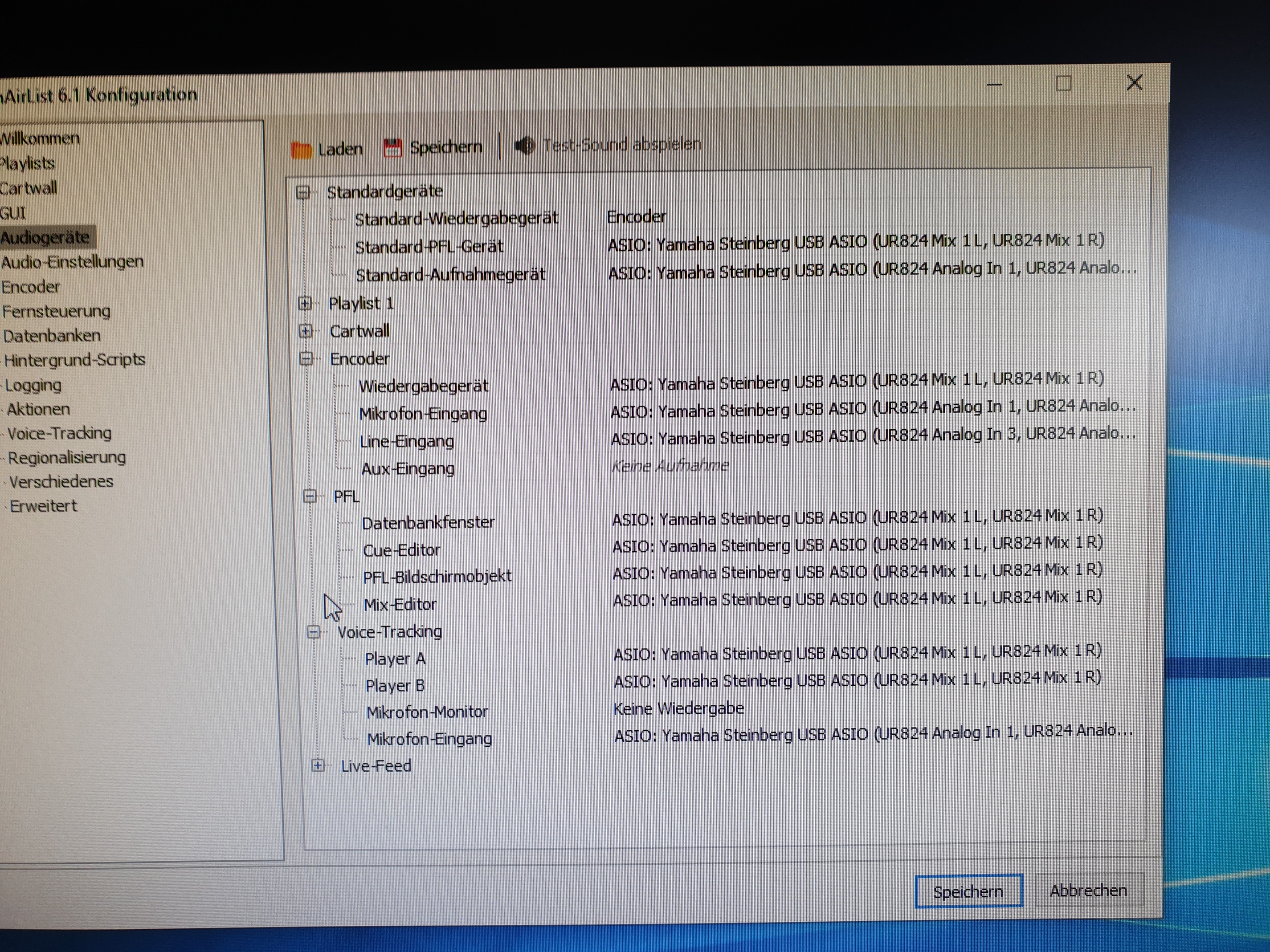The image size is (1270, 952).
Task: Collapse the PFL tree node
Action: click(x=310, y=496)
